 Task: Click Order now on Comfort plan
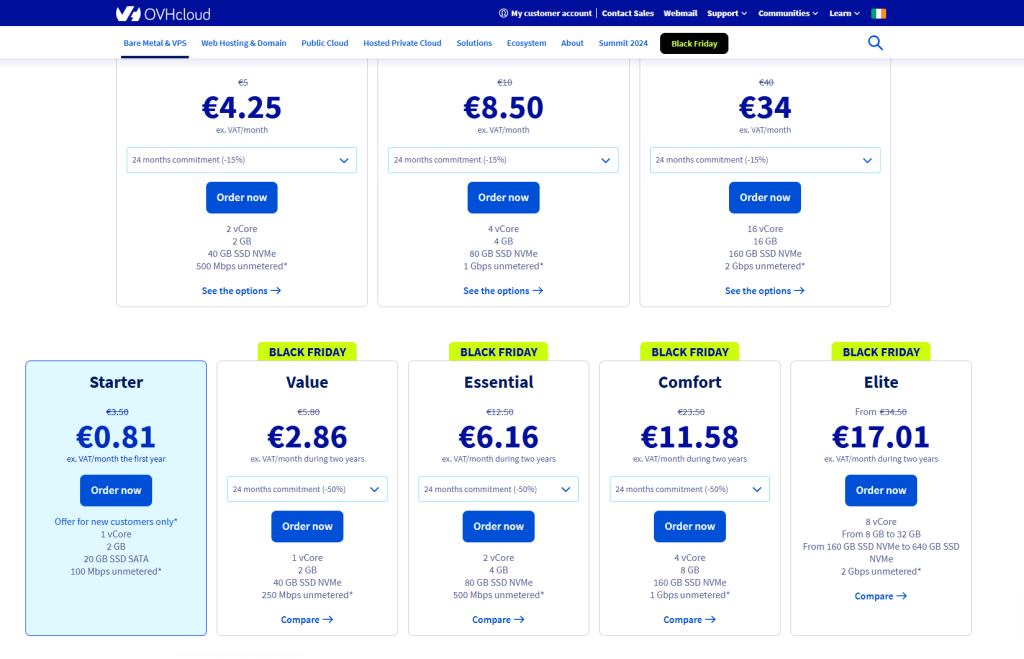[690, 526]
